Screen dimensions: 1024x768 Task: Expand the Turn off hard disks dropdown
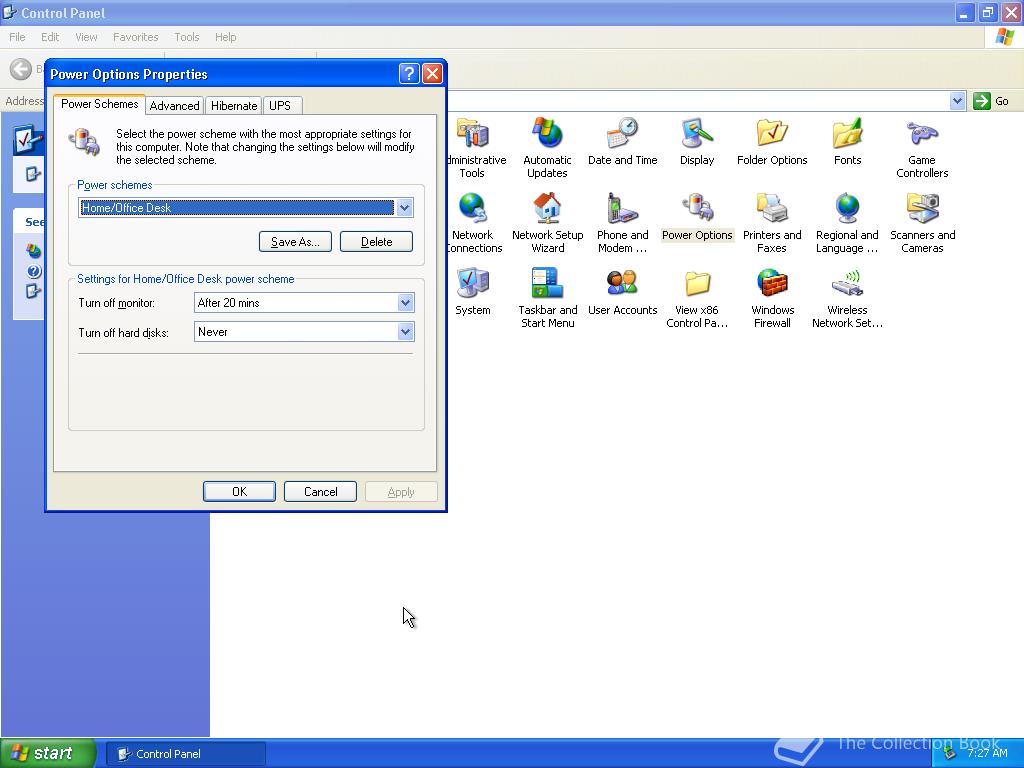tap(405, 332)
